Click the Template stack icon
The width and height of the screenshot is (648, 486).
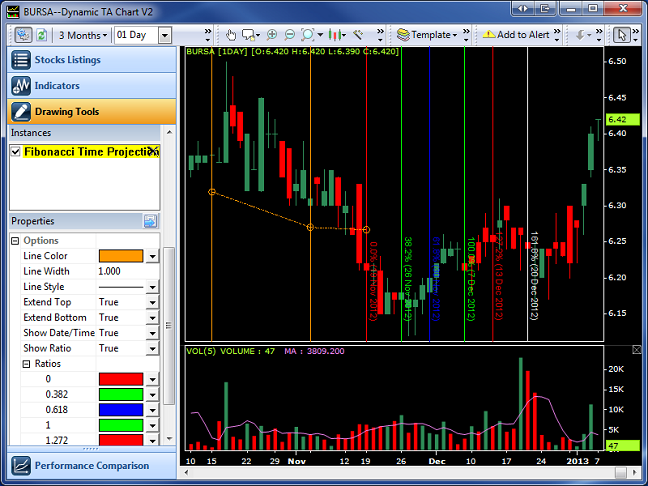(x=403, y=35)
